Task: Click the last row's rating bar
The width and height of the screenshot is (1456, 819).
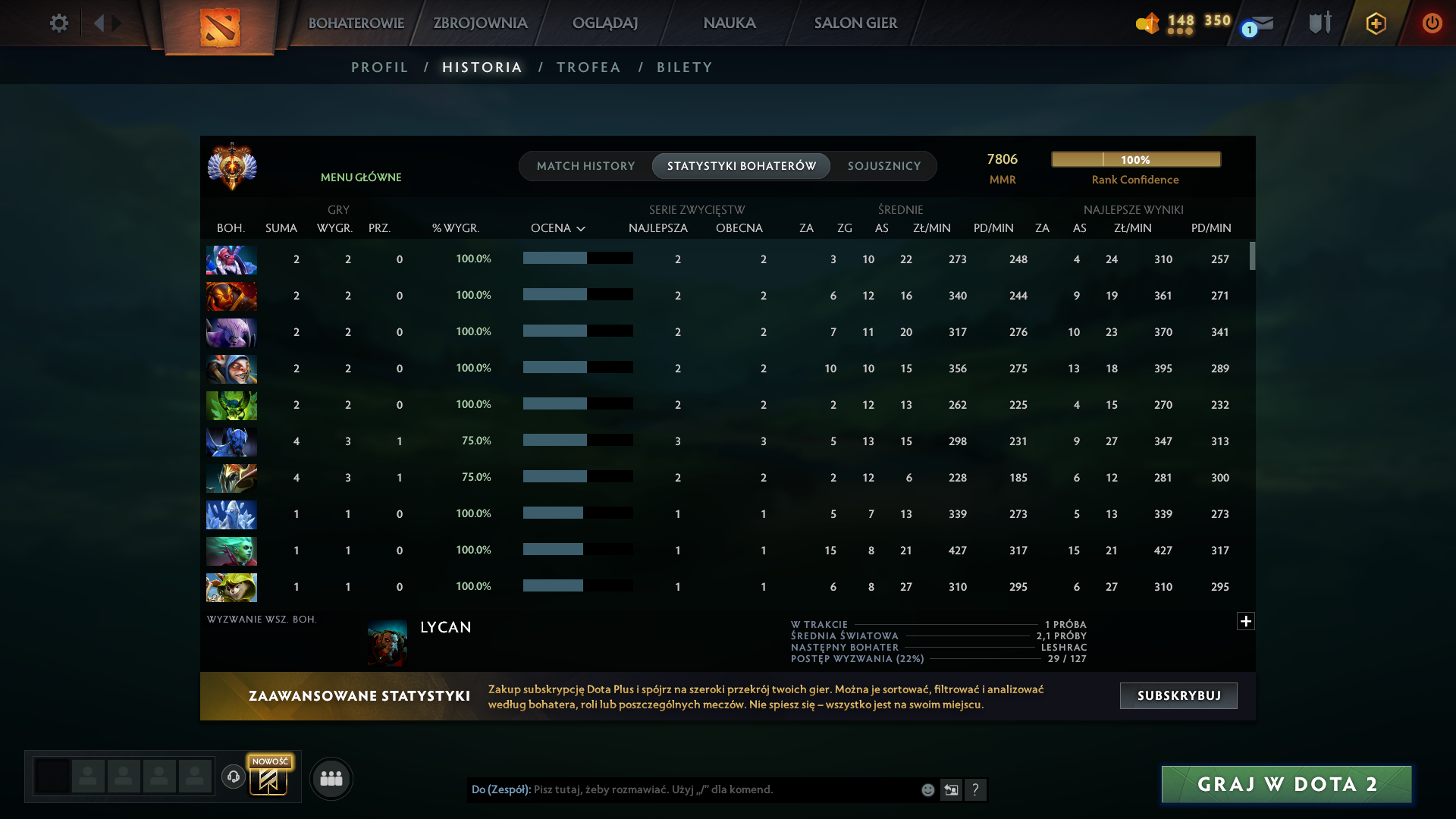Action: pos(578,585)
